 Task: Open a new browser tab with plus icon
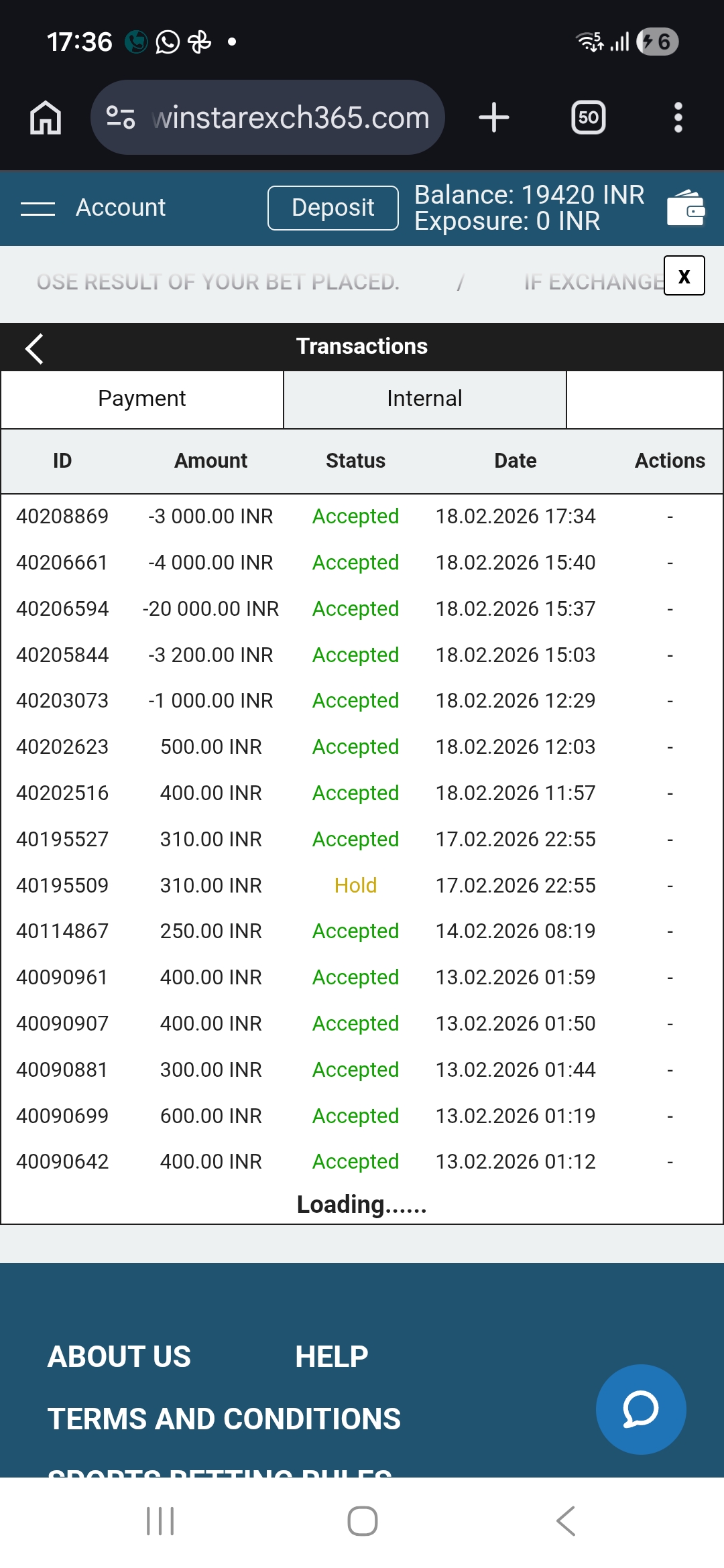tap(494, 118)
